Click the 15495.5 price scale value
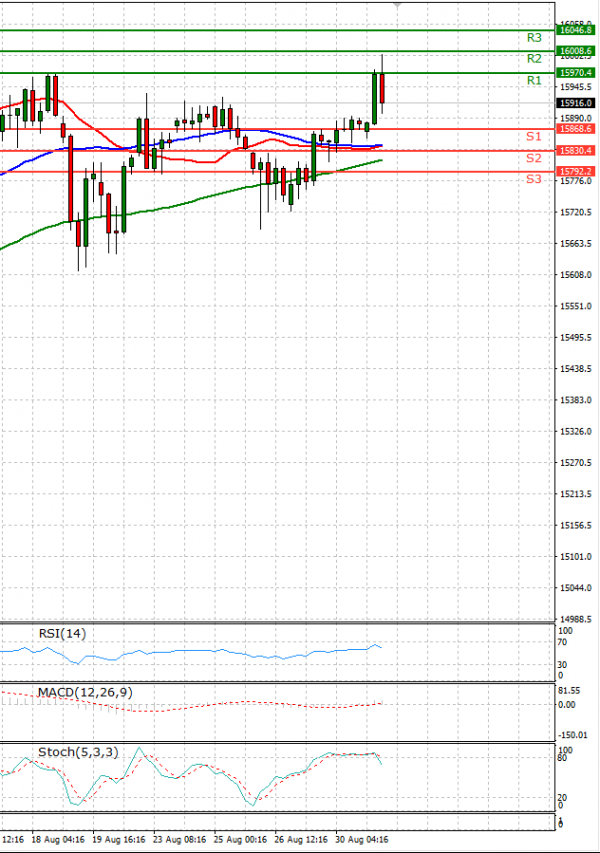This screenshot has height=853, width=600. [x=576, y=337]
